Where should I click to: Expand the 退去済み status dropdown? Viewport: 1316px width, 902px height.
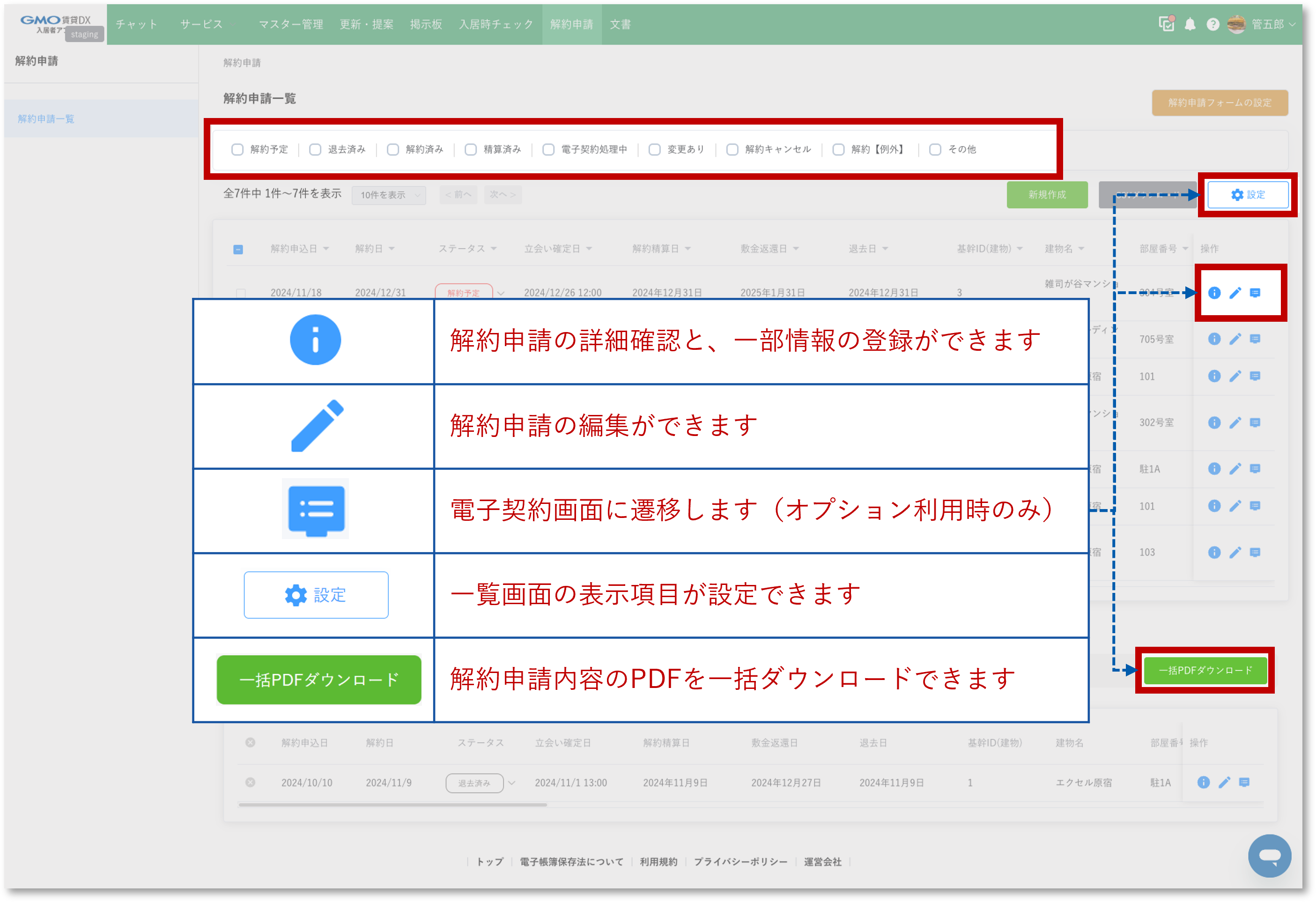point(511,783)
